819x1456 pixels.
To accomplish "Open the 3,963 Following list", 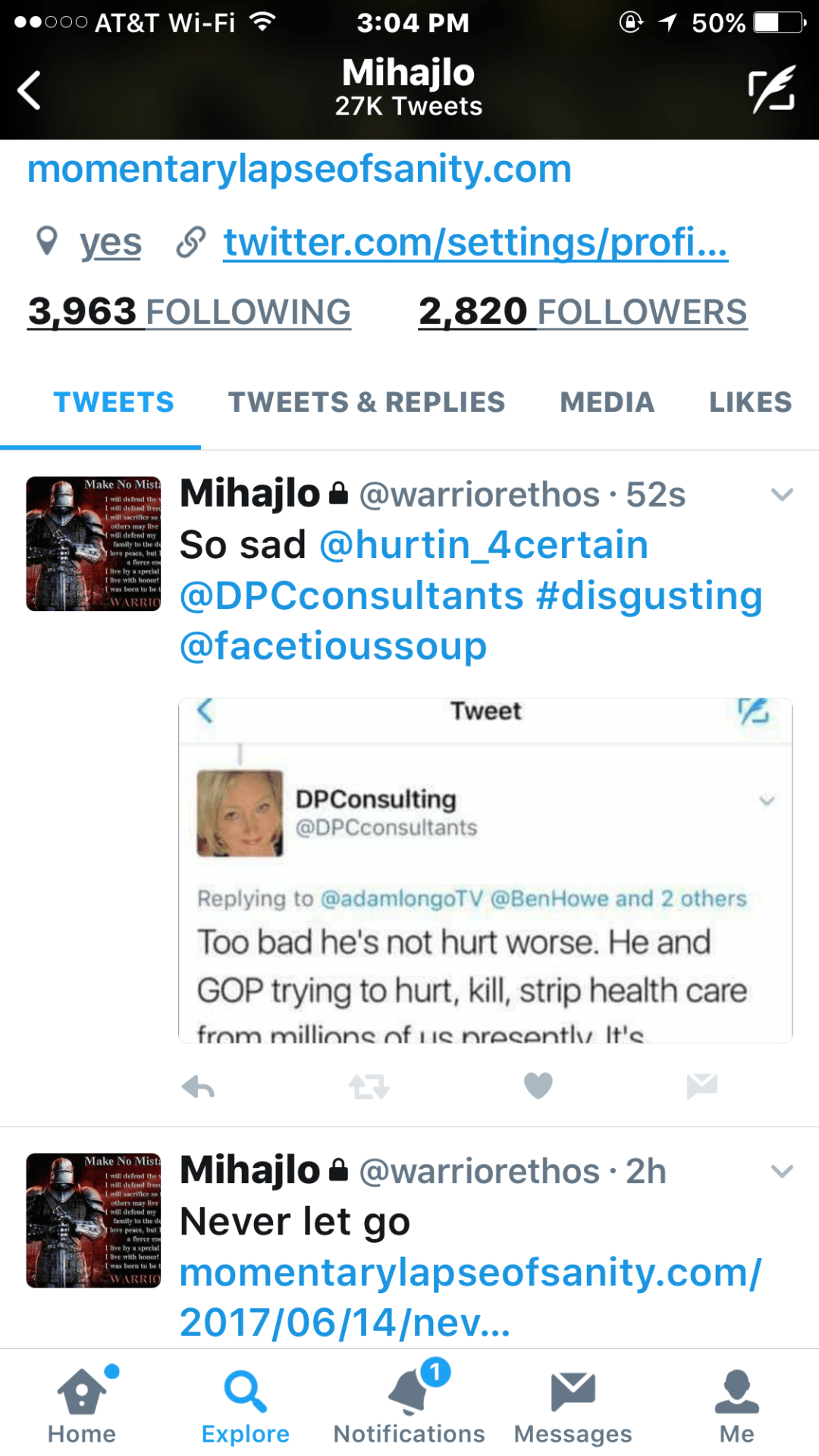I will (190, 312).
